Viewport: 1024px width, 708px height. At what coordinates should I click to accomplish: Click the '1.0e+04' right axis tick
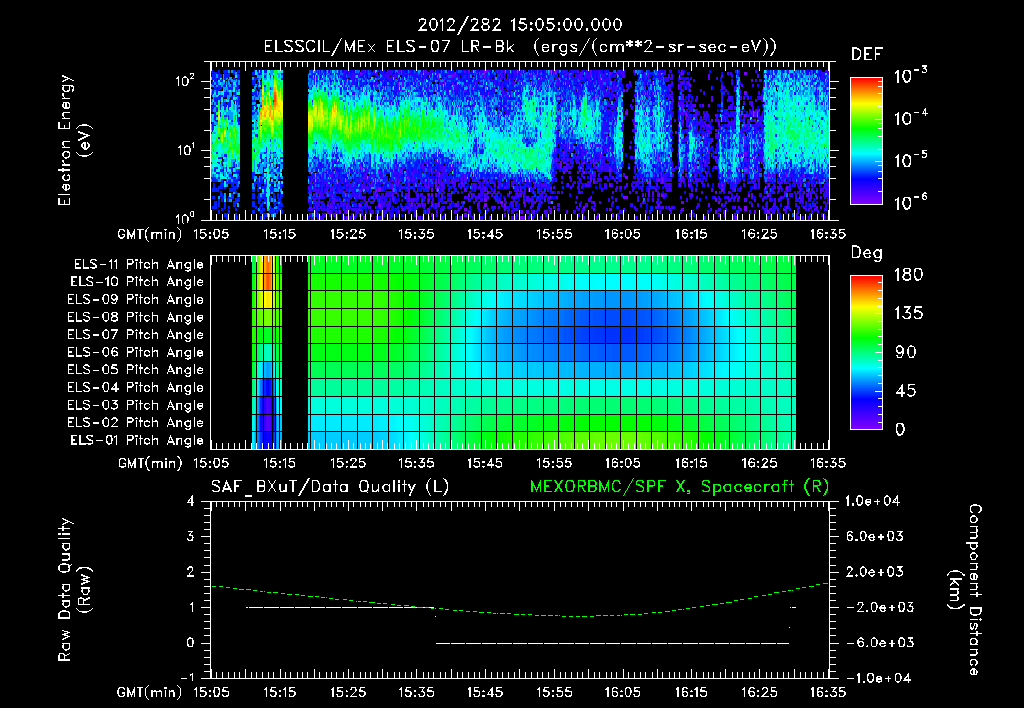[x=872, y=501]
